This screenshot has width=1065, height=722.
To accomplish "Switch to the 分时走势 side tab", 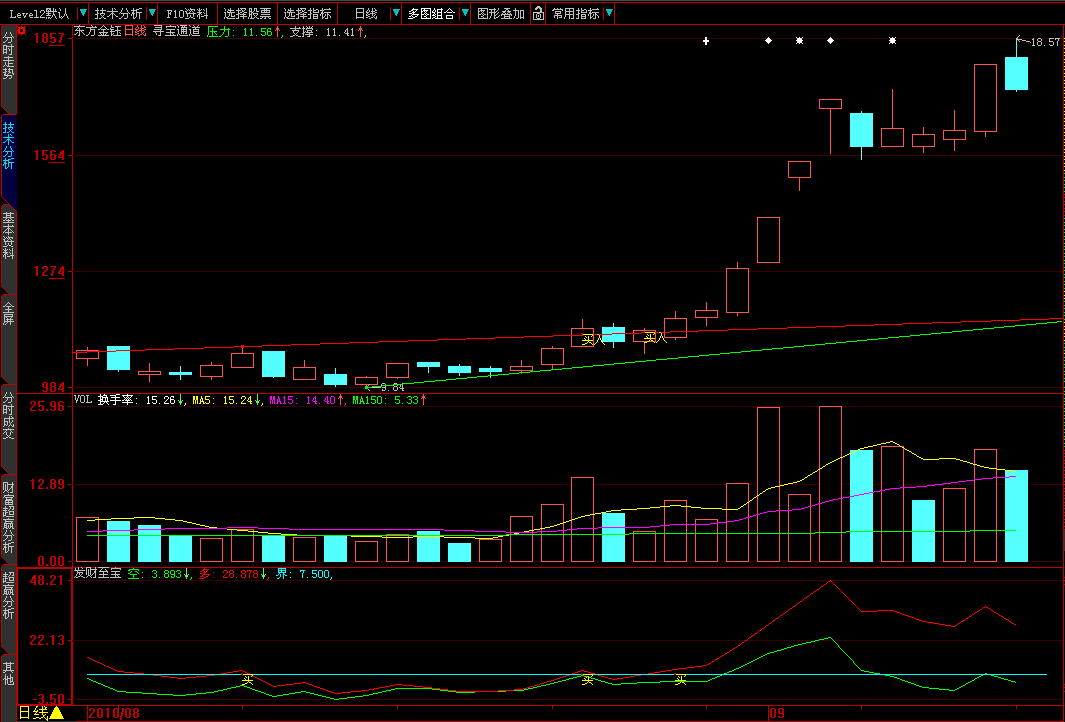I will pyautogui.click(x=8, y=58).
